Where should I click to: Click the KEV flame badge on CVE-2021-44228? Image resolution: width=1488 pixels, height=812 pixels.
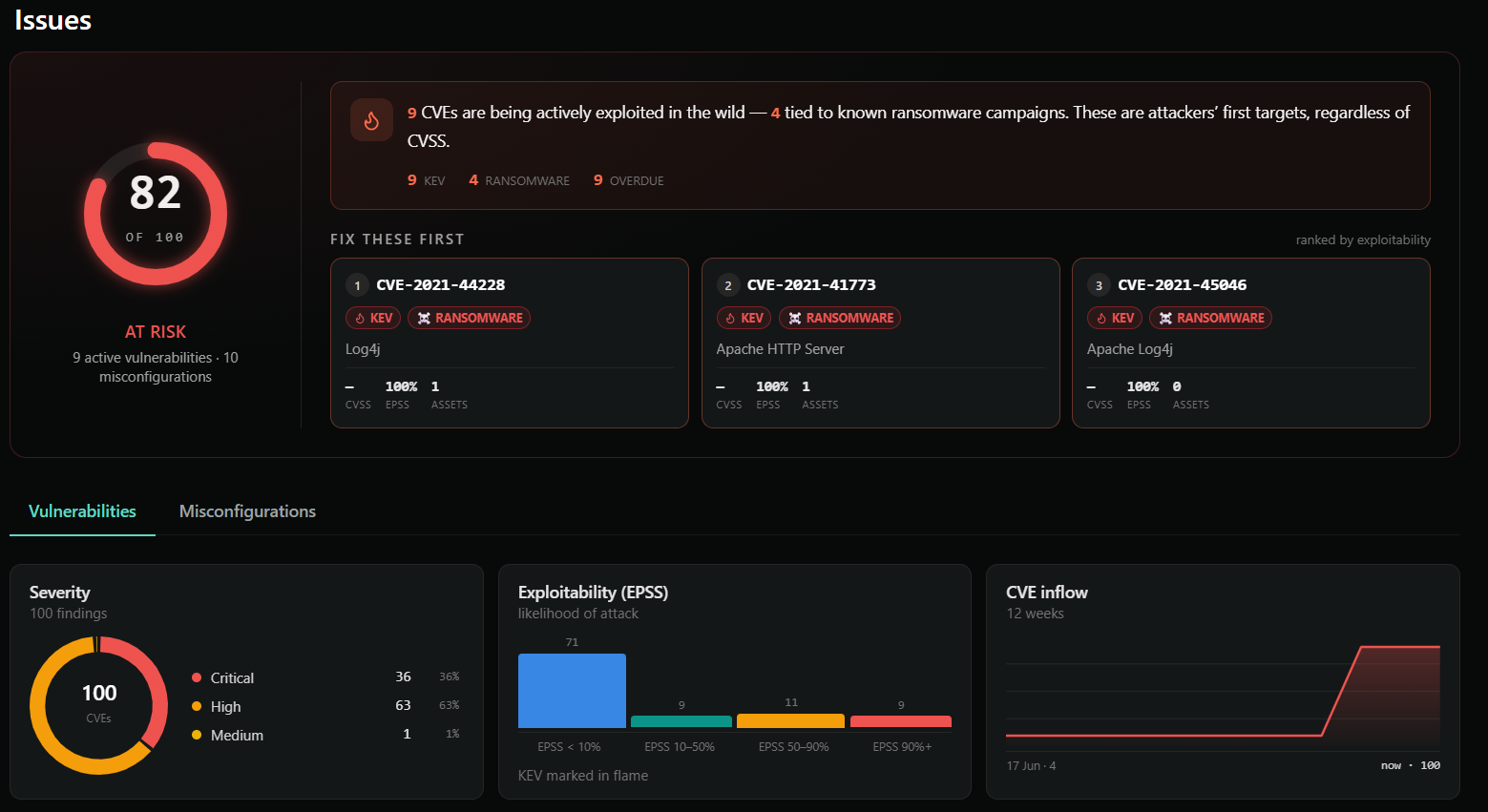pos(373,318)
